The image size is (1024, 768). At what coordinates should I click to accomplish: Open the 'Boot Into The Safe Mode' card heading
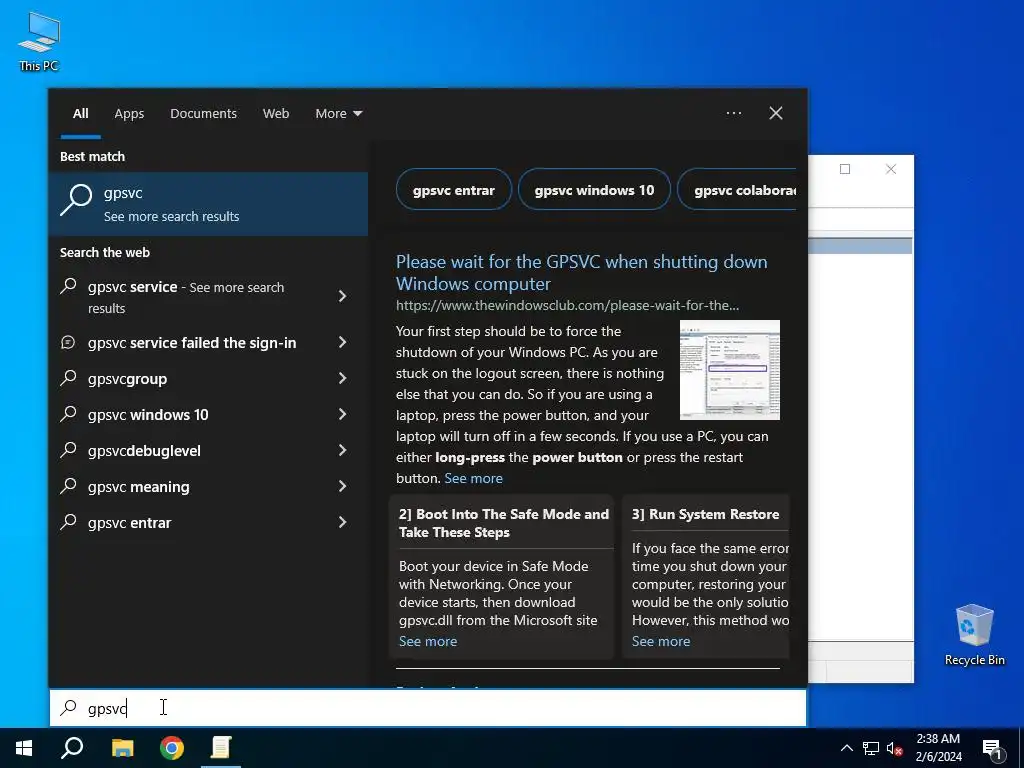(x=504, y=523)
